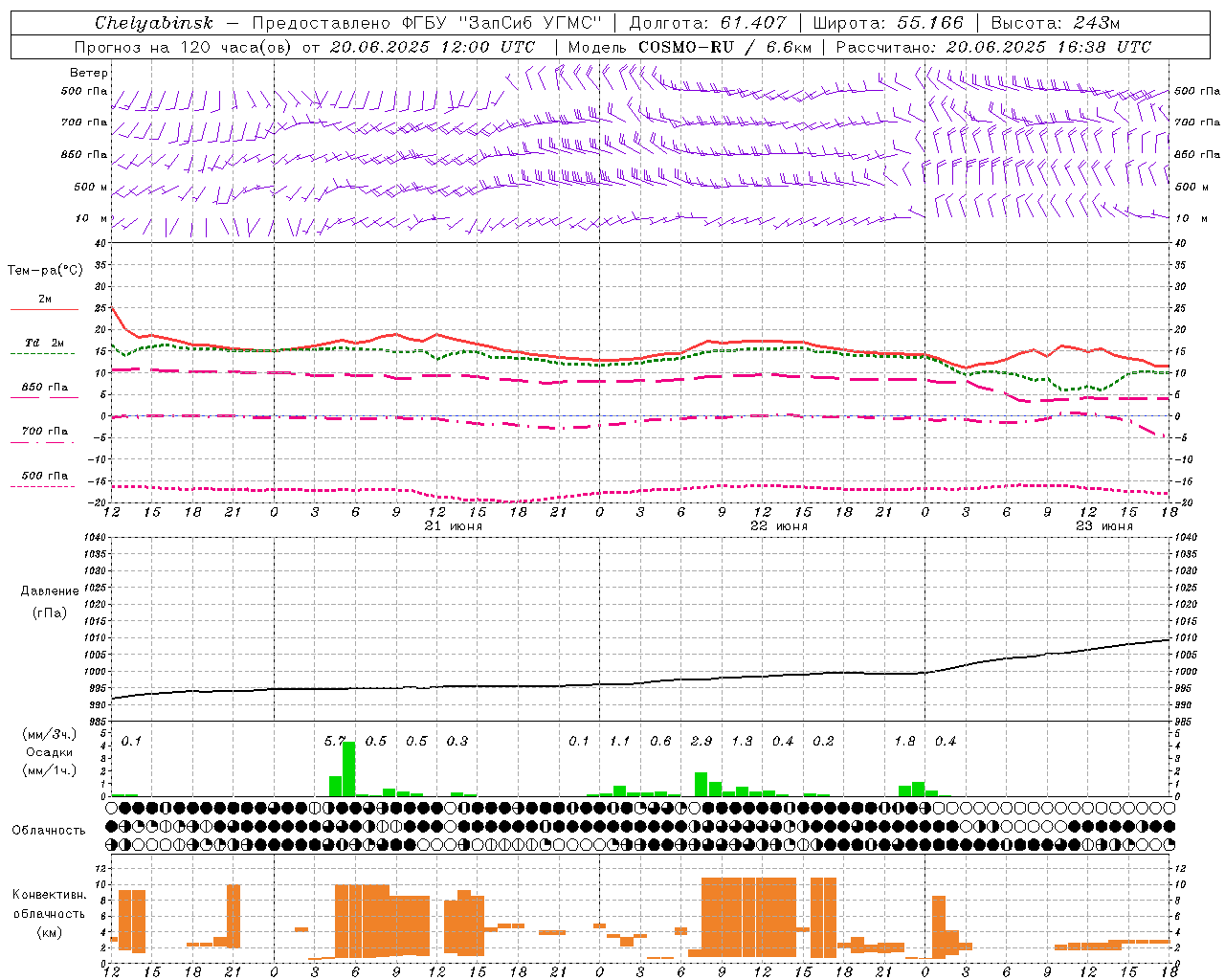This screenshot has height=980, width=1225.
Task: Click the '21 июня' date label
Action: [x=453, y=526]
